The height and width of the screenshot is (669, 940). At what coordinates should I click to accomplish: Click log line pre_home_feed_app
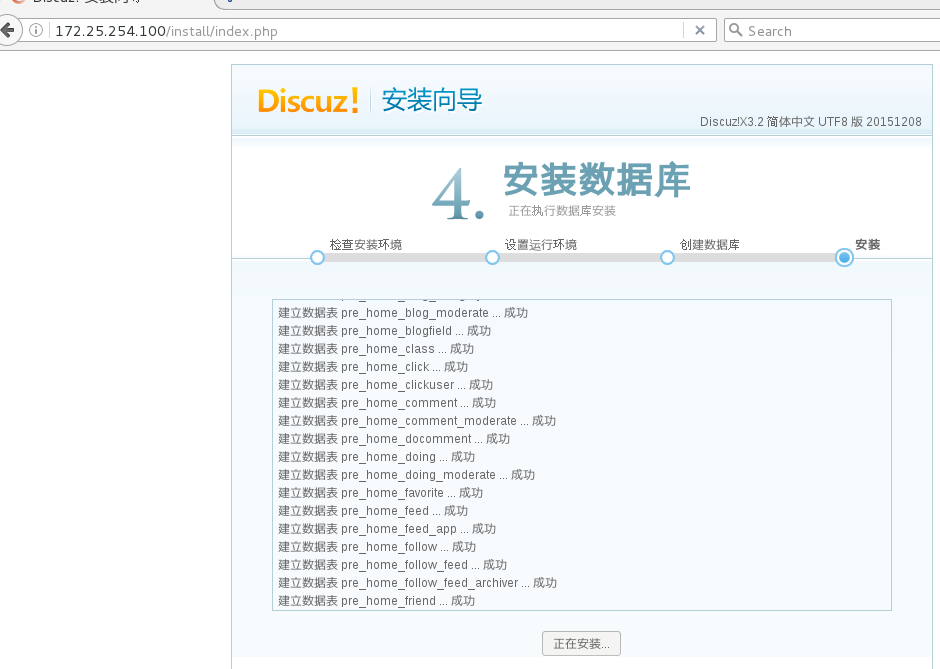point(387,529)
